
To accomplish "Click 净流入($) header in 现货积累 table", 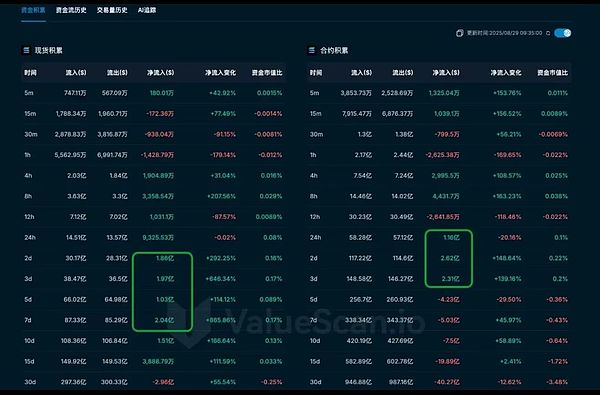I will 161,73.
